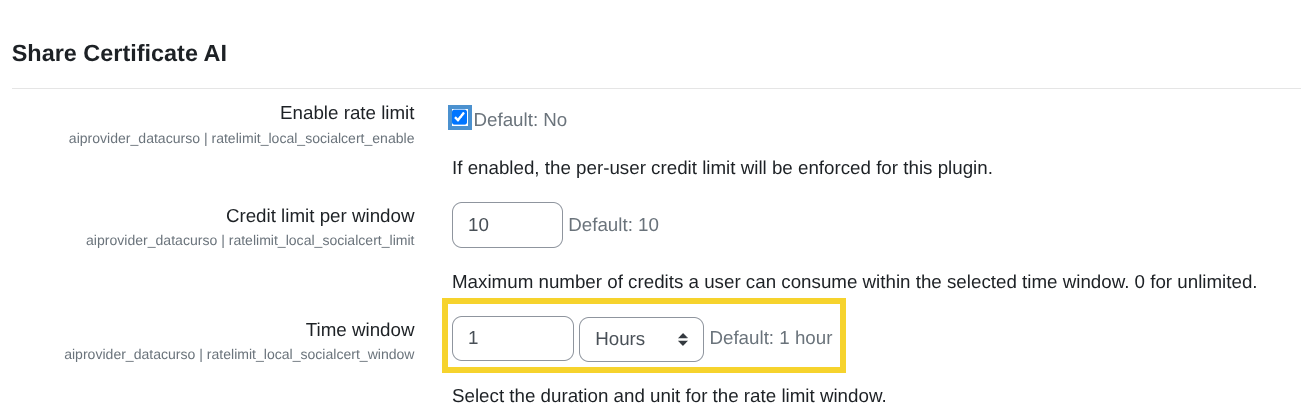The image size is (1301, 413).
Task: Click the "Select the duration and unit" description
Action: pos(668,396)
